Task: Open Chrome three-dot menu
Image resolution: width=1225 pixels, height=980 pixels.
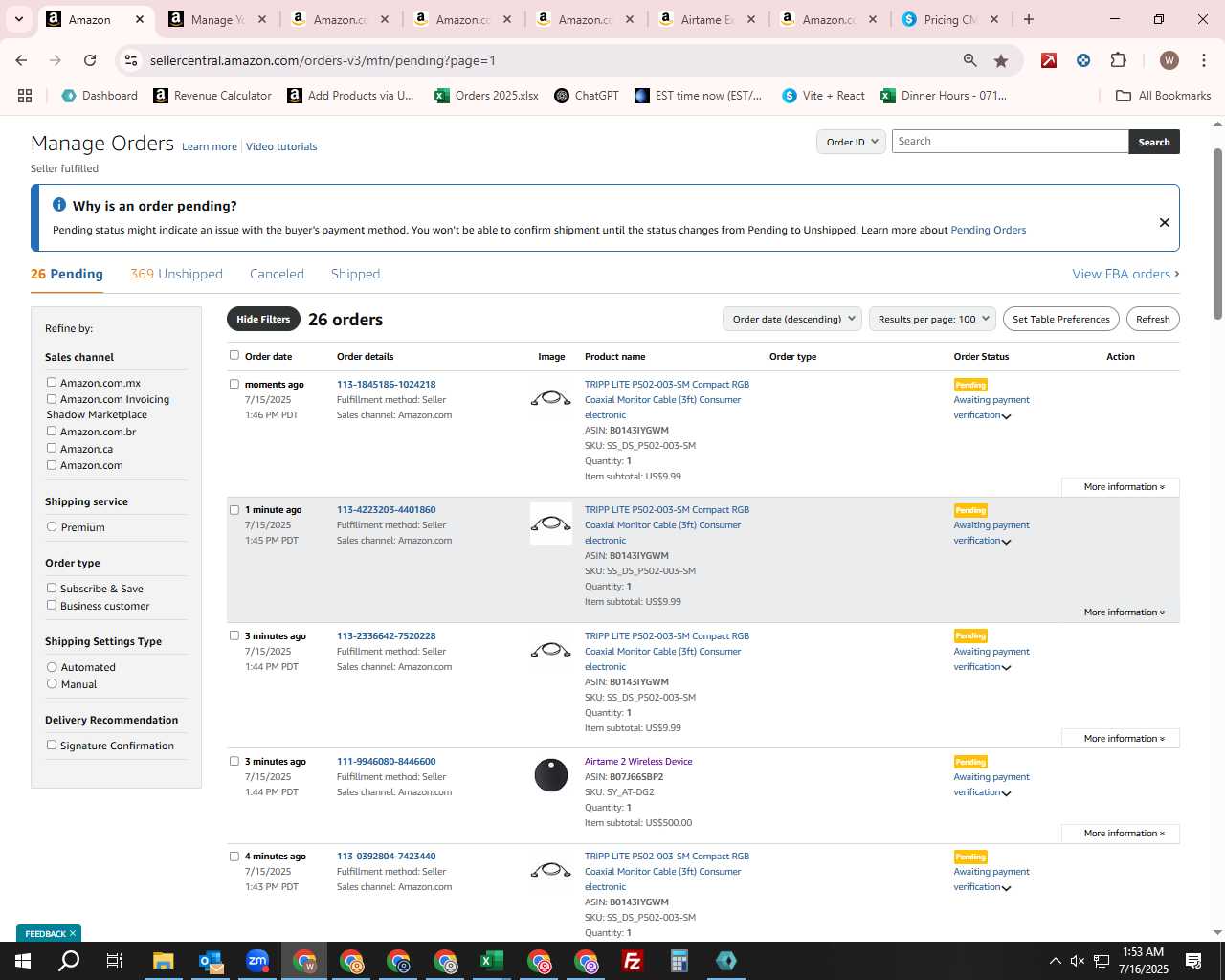Action: (x=1204, y=60)
